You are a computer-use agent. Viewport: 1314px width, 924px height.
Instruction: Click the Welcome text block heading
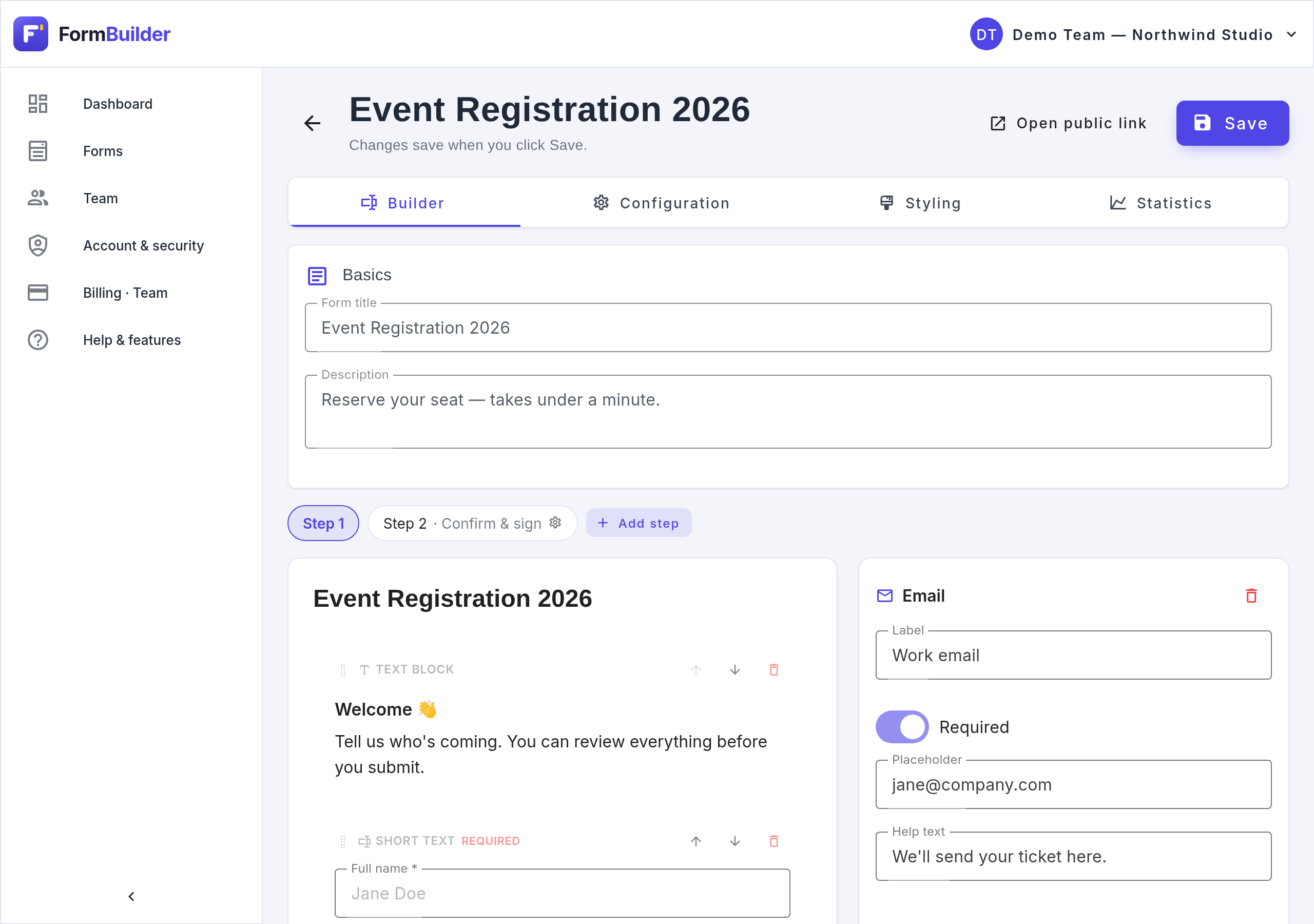tap(385, 709)
